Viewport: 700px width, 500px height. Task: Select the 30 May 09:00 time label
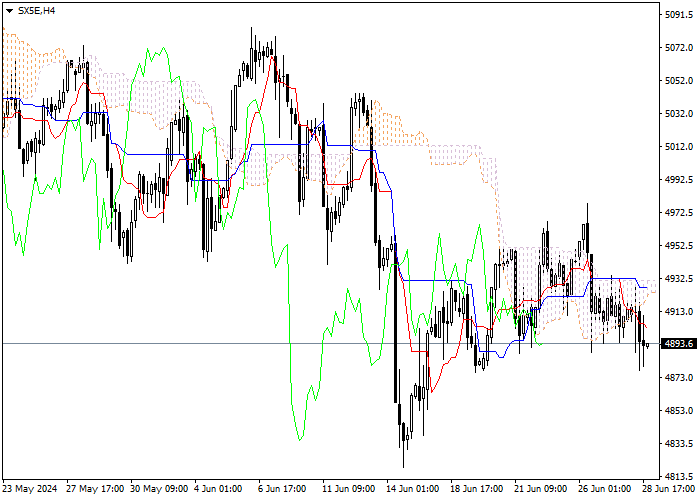[x=159, y=489]
